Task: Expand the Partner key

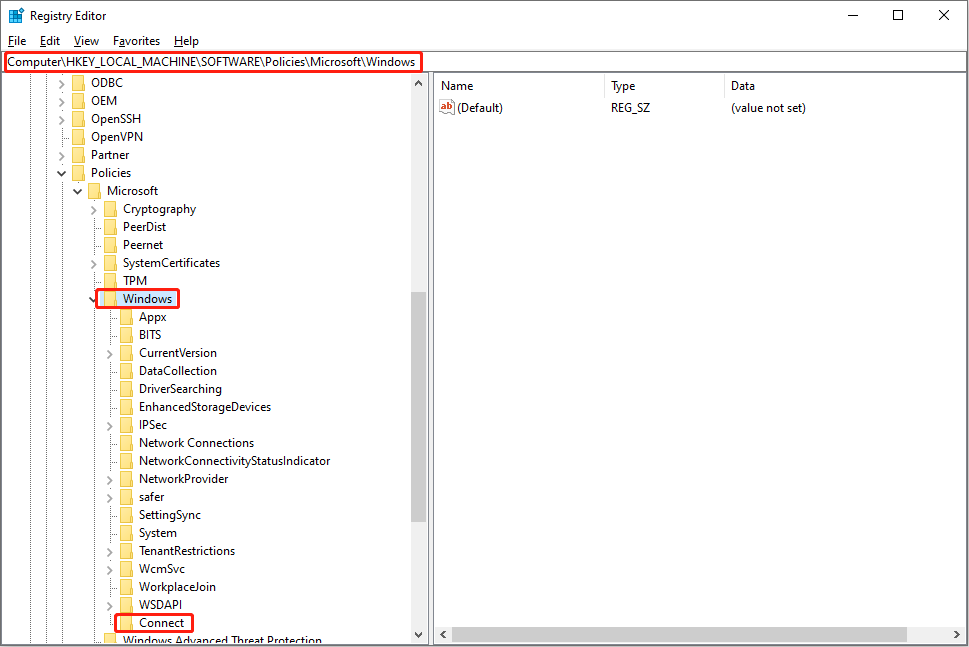Action: 61,156
